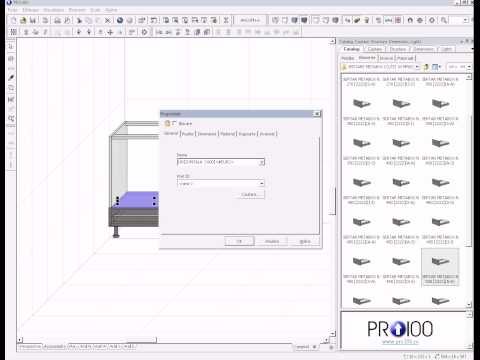Open the Element menu in menu bar
480x360 pixels.
click(77, 10)
